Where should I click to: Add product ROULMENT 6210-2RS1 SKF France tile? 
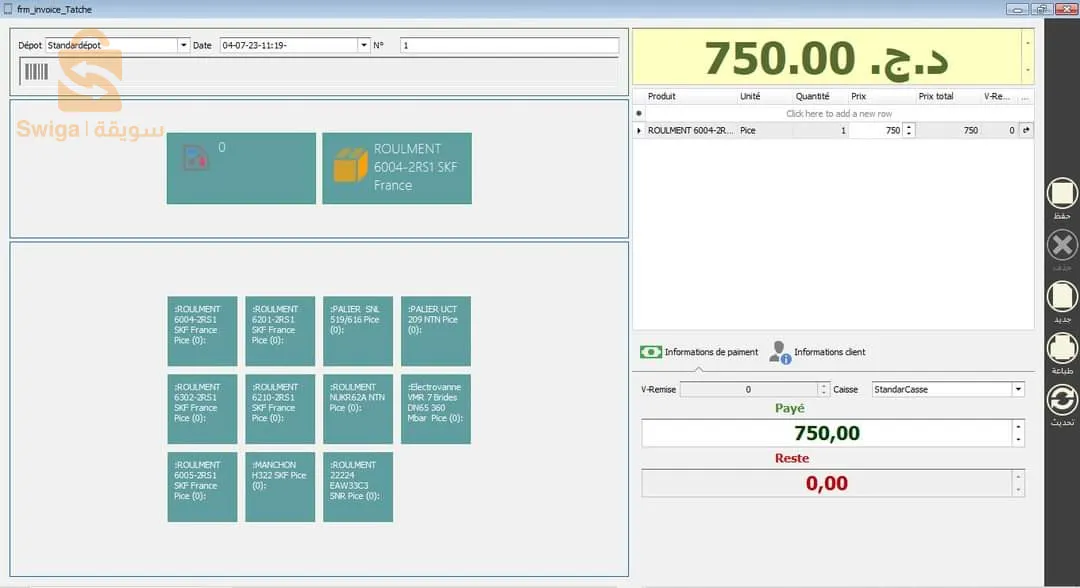[x=280, y=409]
